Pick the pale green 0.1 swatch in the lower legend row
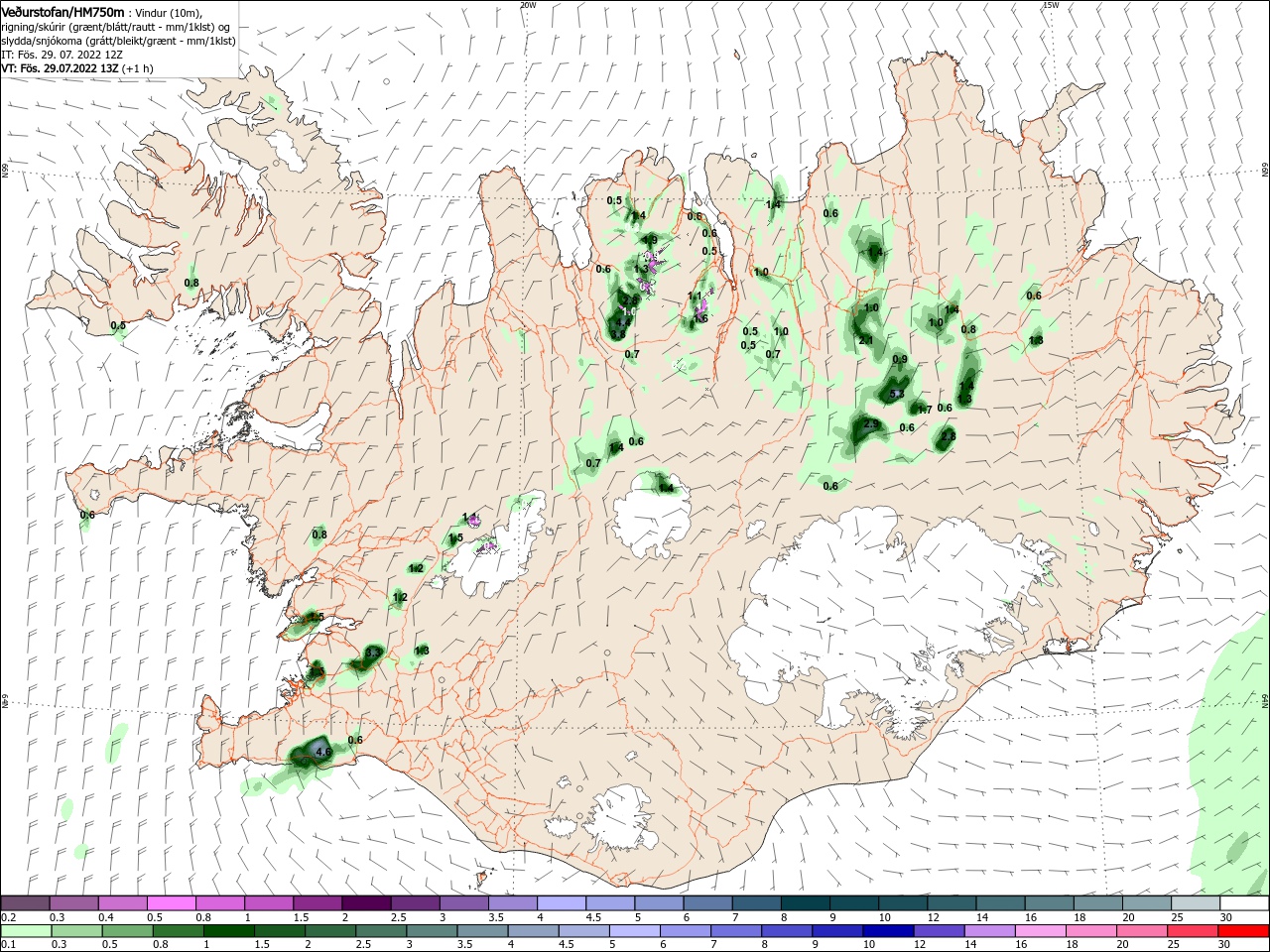This screenshot has height=952, width=1270. point(25,931)
